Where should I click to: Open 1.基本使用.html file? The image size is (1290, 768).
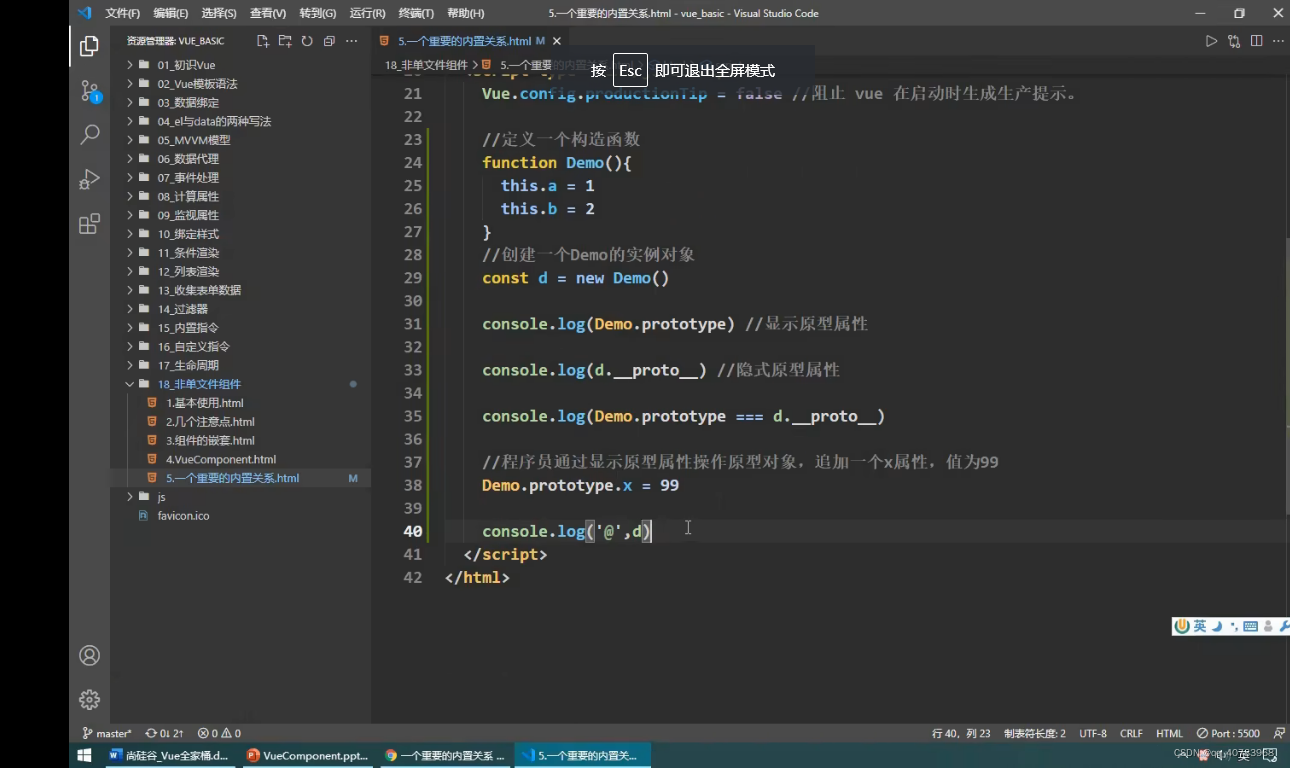point(204,403)
